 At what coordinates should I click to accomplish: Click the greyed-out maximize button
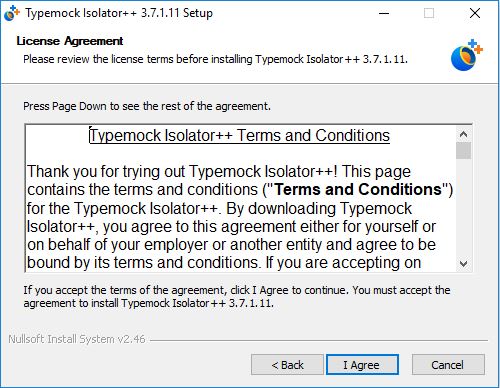pyautogui.click(x=429, y=13)
